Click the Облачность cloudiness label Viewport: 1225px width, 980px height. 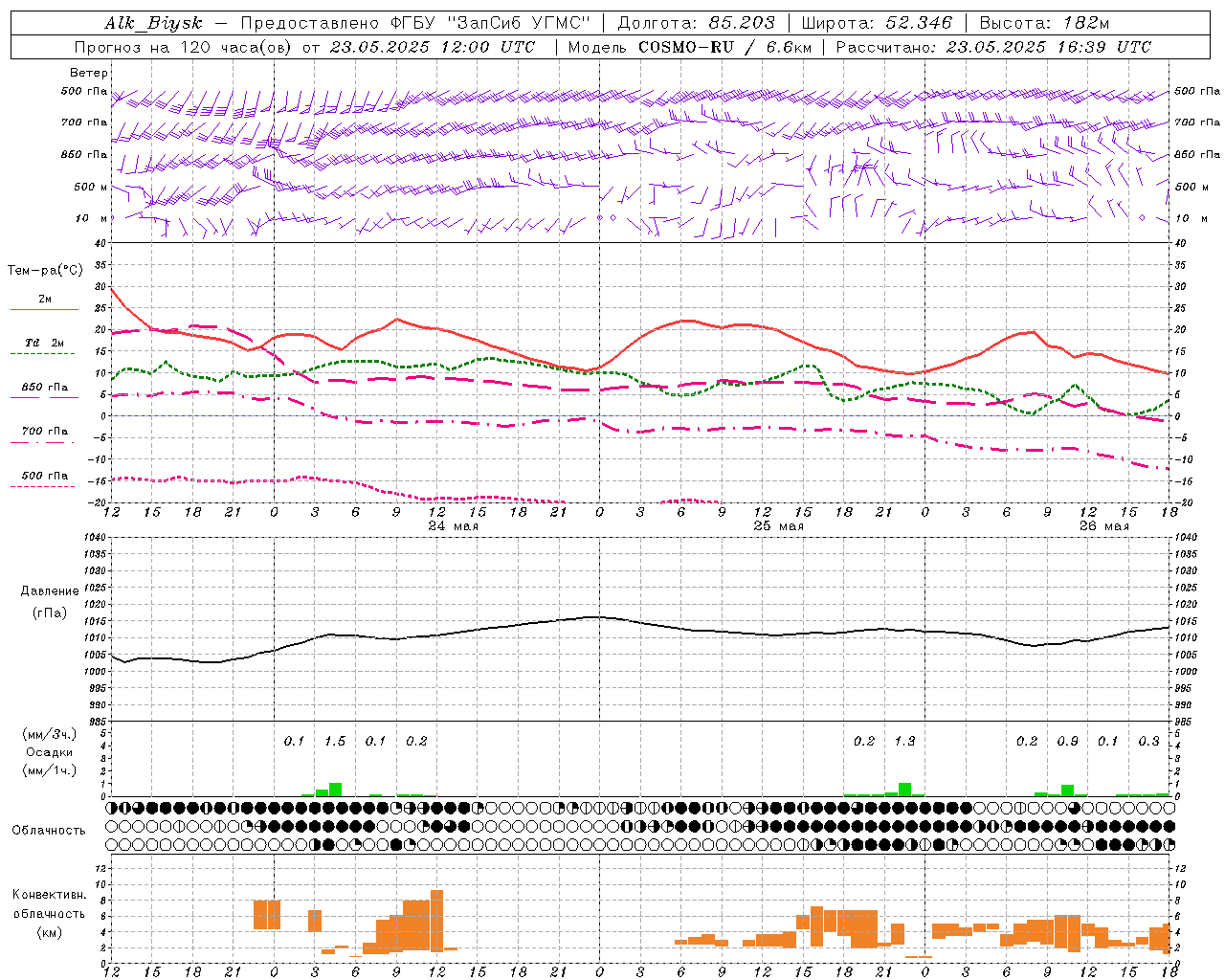49,831
